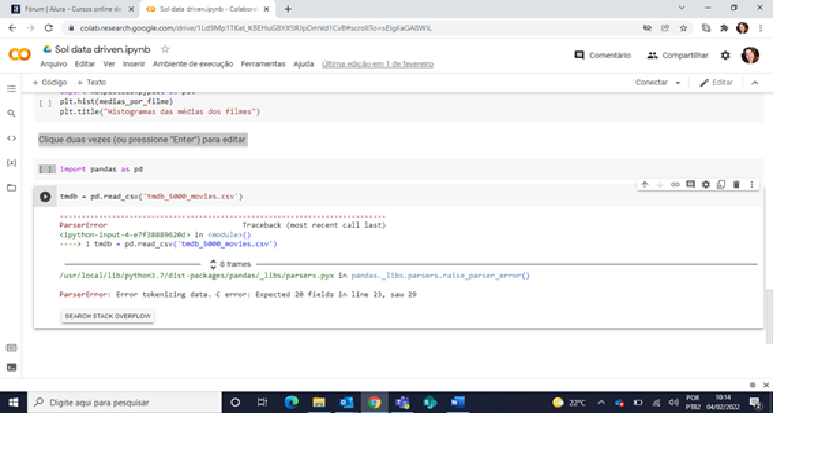The height and width of the screenshot is (460, 819).
Task: Click the Comentário button
Action: coord(603,55)
